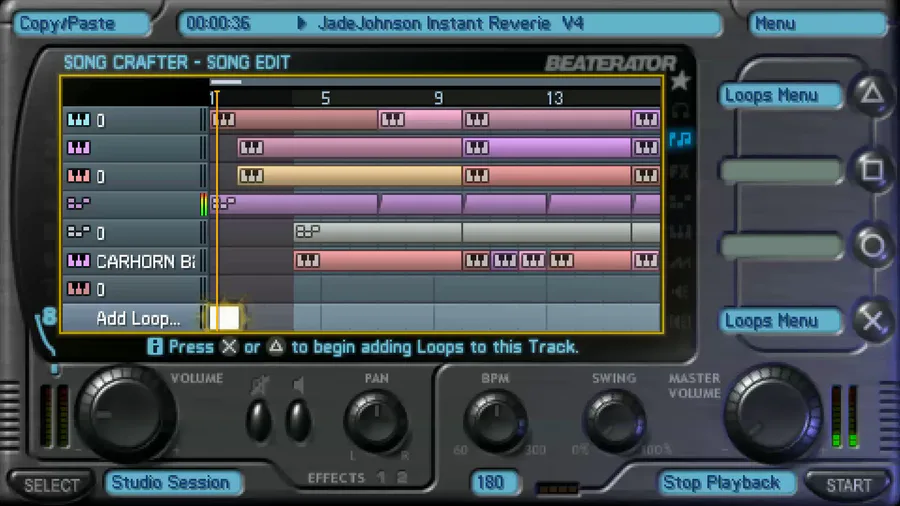This screenshot has height=506, width=900.
Task: Click the START button
Action: (x=848, y=485)
